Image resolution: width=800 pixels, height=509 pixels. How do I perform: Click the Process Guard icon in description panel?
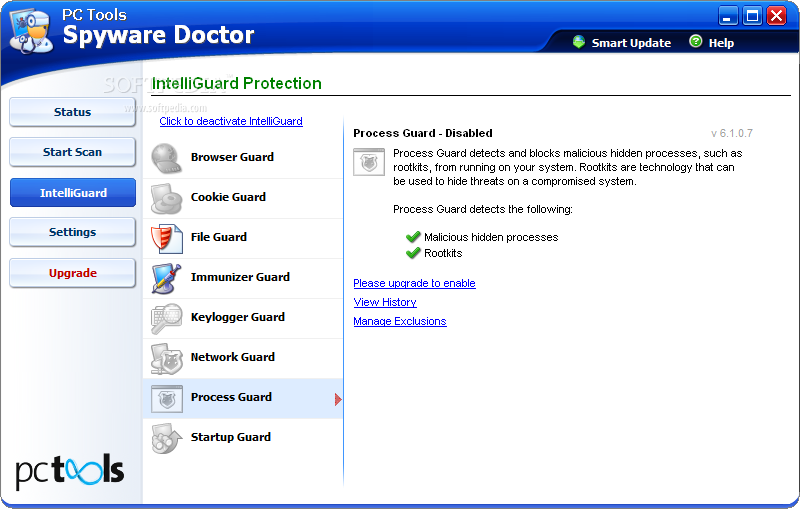pyautogui.click(x=369, y=162)
